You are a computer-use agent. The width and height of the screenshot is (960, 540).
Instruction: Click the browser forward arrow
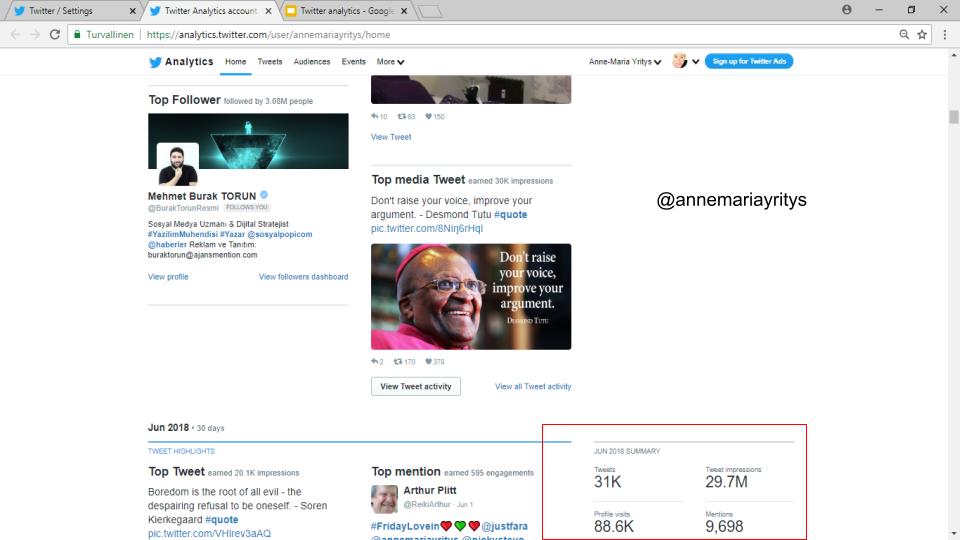coord(35,35)
